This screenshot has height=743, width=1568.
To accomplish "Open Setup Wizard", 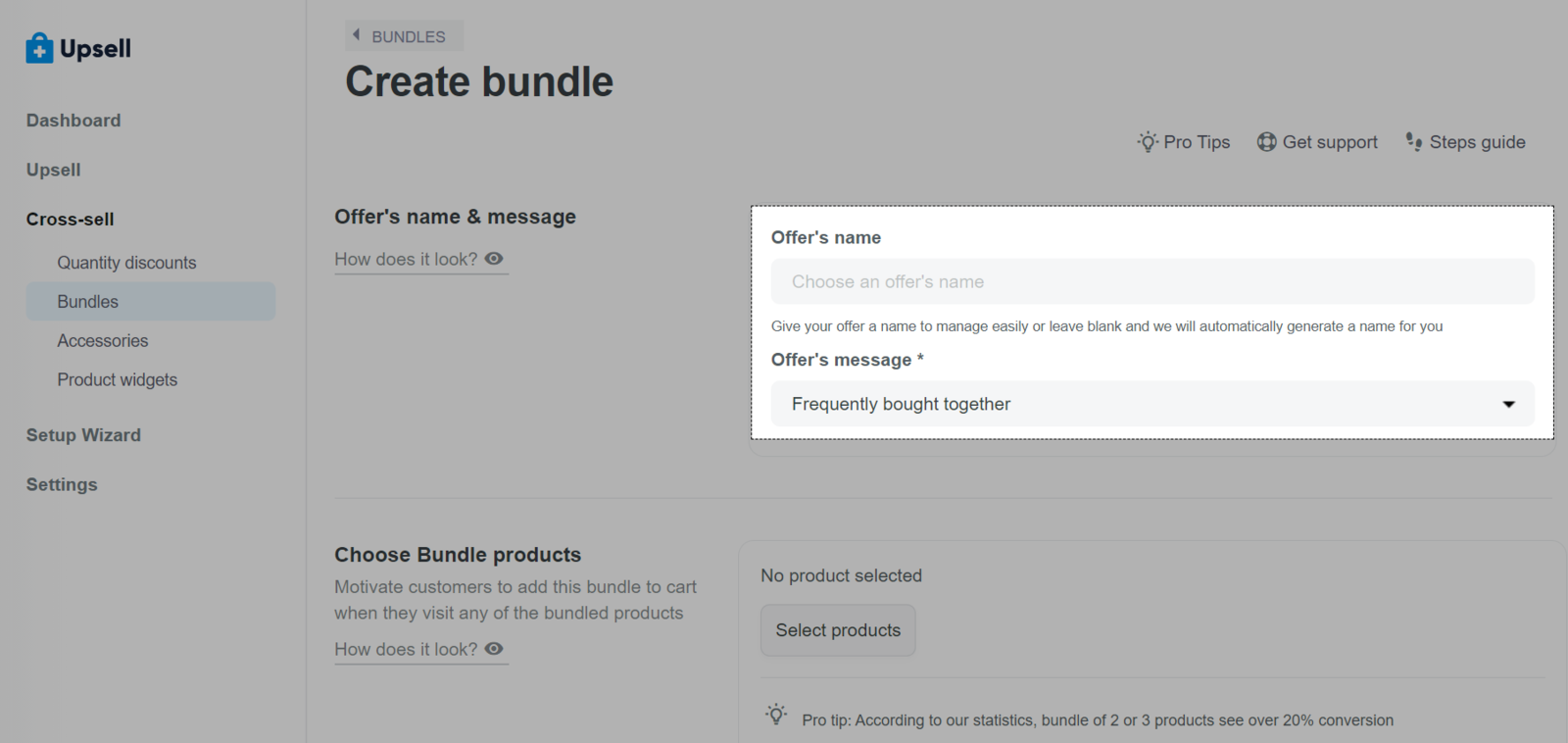I will click(x=83, y=435).
